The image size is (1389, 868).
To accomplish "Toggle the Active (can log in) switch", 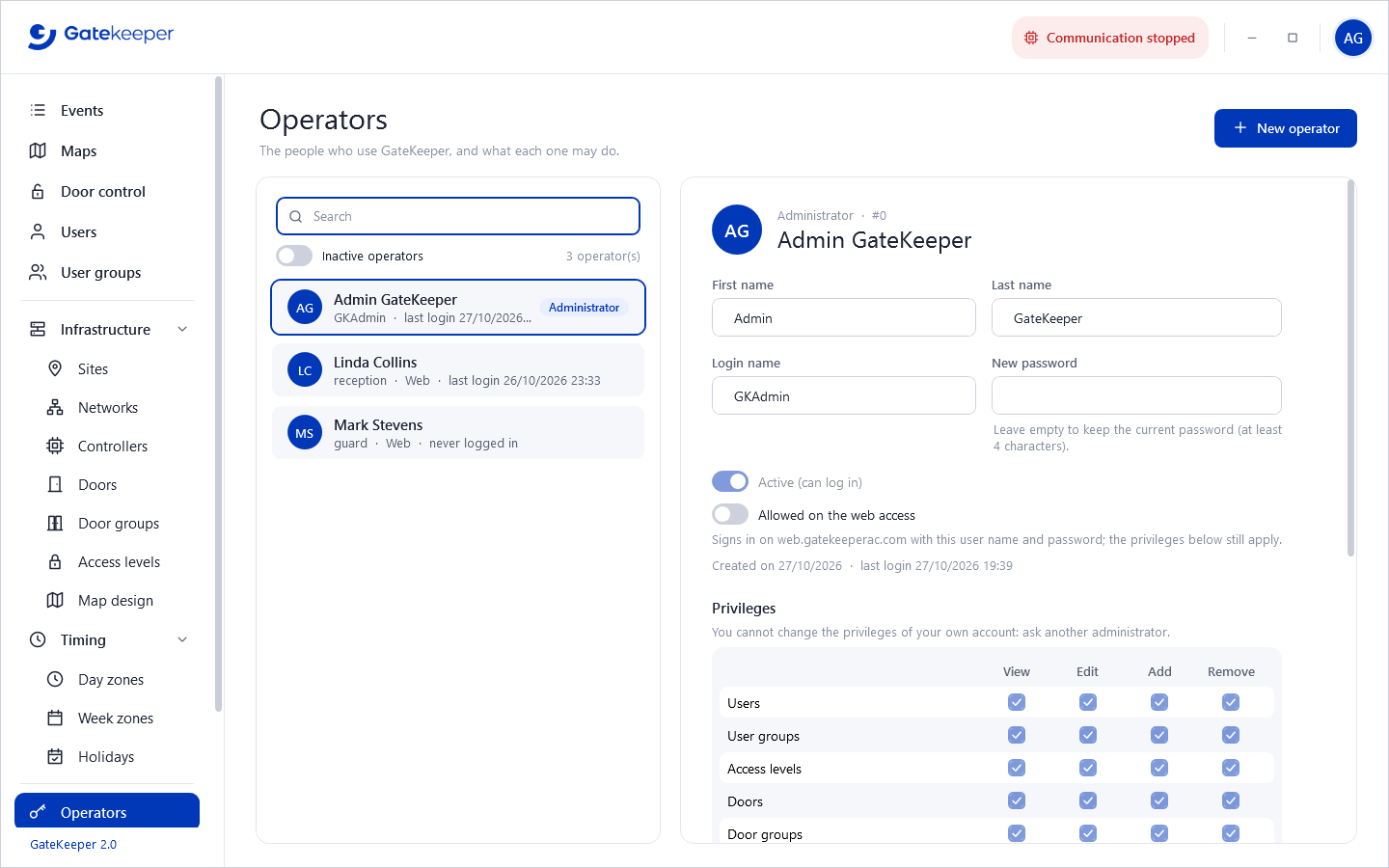I will tap(730, 481).
